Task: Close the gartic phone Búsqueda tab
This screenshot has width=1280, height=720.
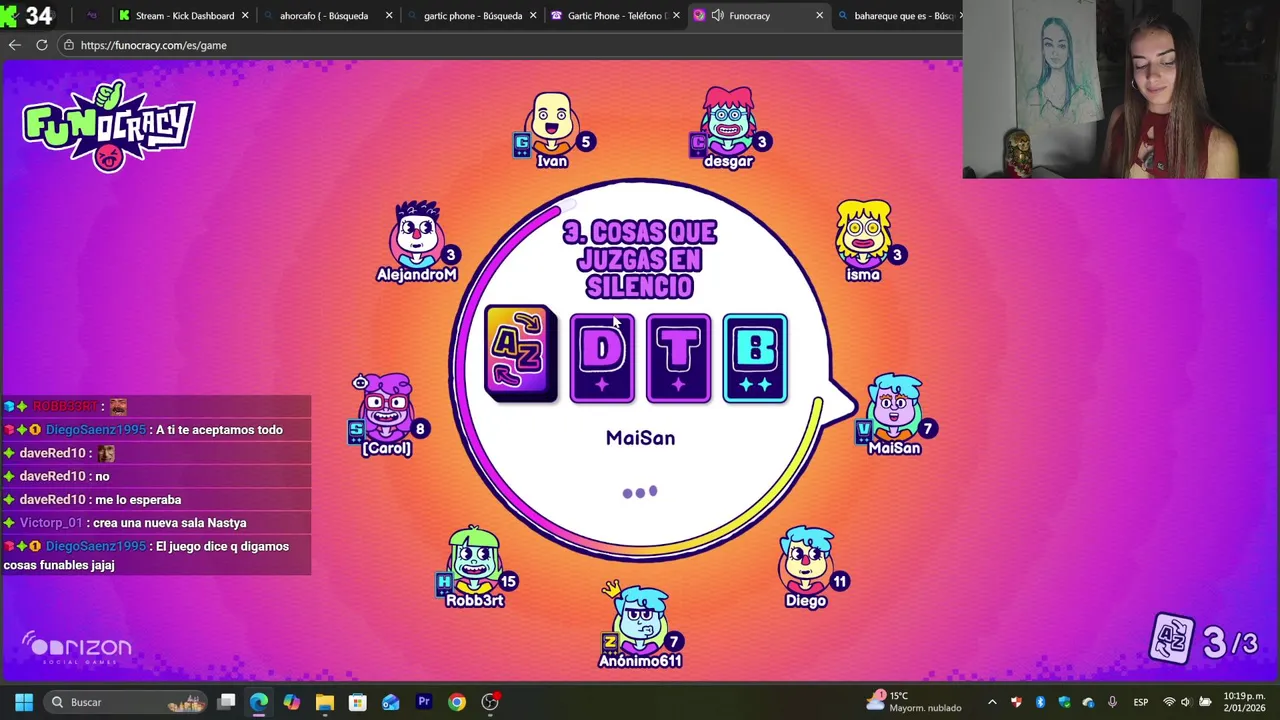Action: (533, 15)
